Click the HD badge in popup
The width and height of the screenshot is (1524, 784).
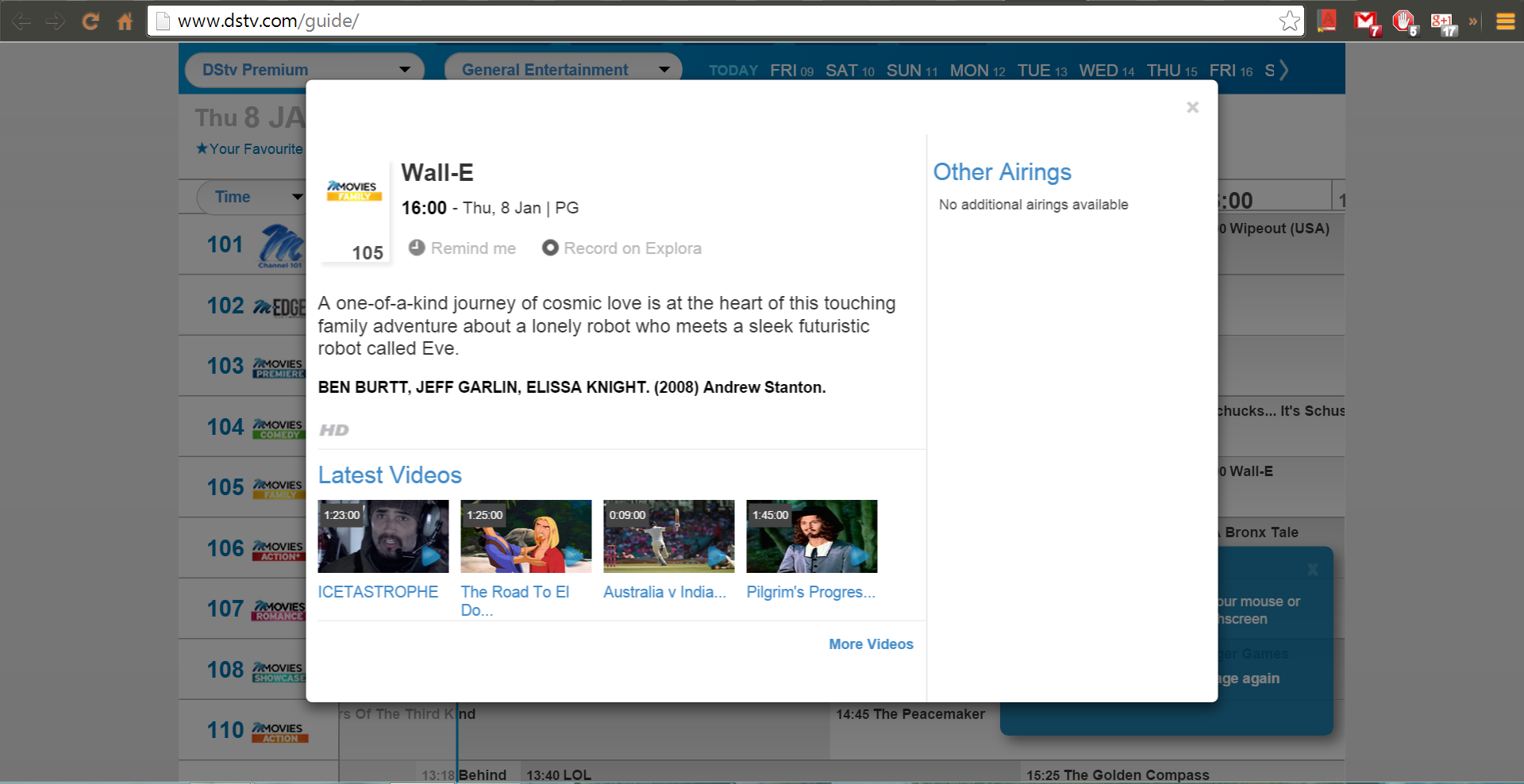click(x=334, y=430)
